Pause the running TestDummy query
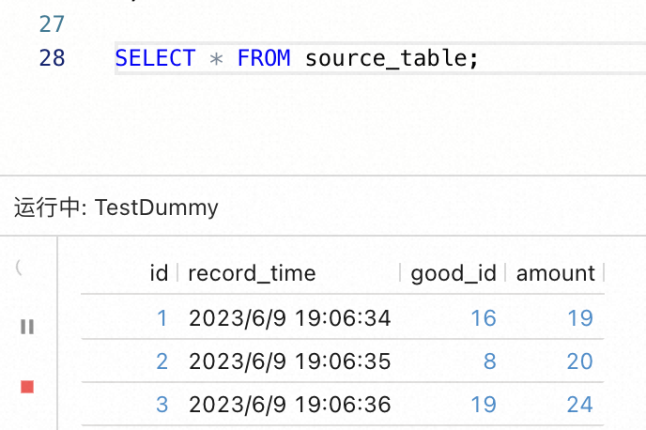 (27, 326)
